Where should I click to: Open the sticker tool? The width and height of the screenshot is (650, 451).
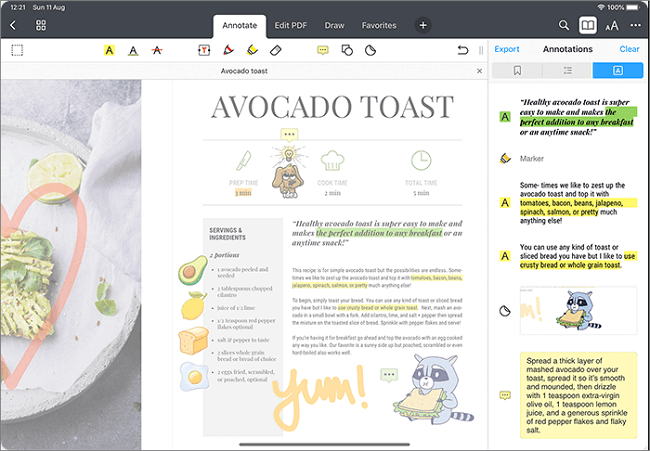tap(370, 49)
